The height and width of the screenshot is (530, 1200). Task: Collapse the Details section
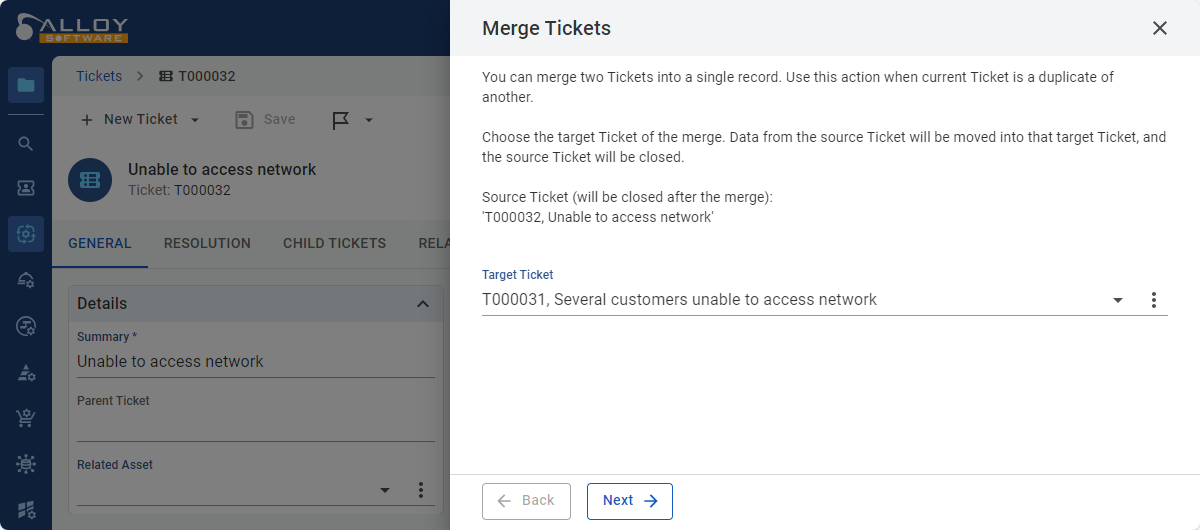[x=423, y=304]
